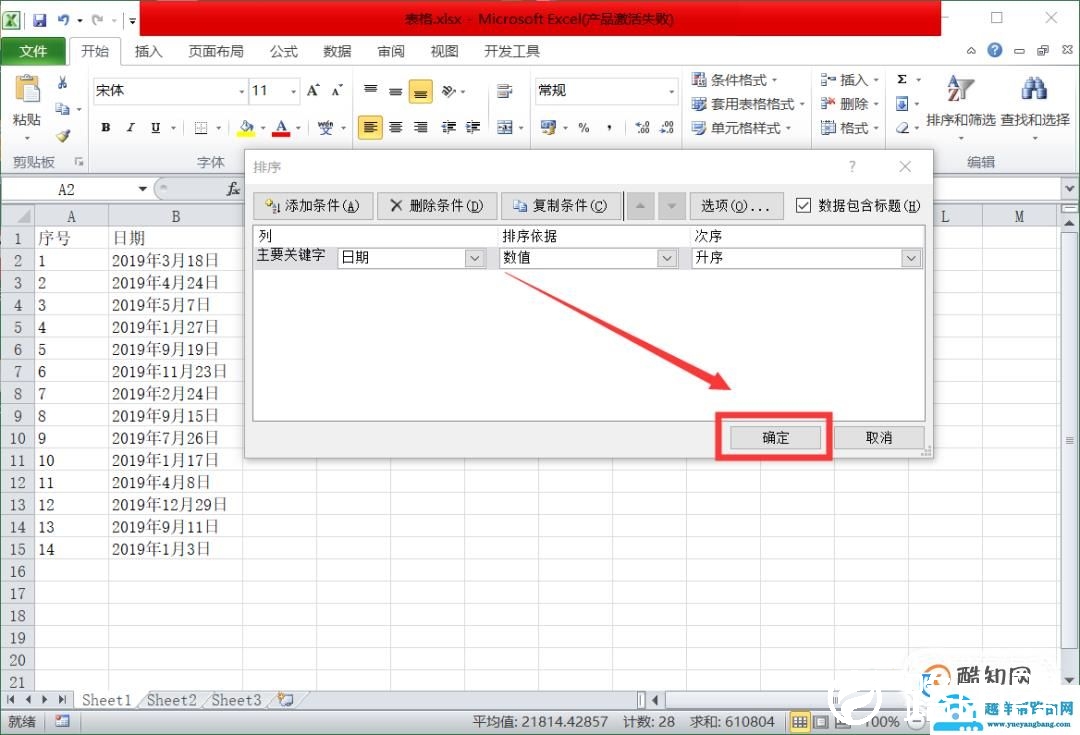Switch to Sheet2 worksheet tab
The width and height of the screenshot is (1080, 735).
[x=172, y=700]
